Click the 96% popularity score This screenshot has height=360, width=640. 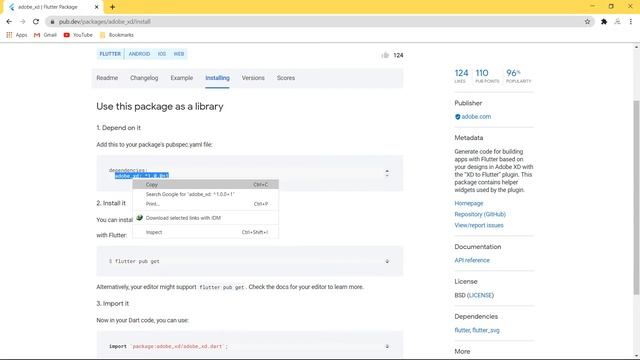[518, 76]
